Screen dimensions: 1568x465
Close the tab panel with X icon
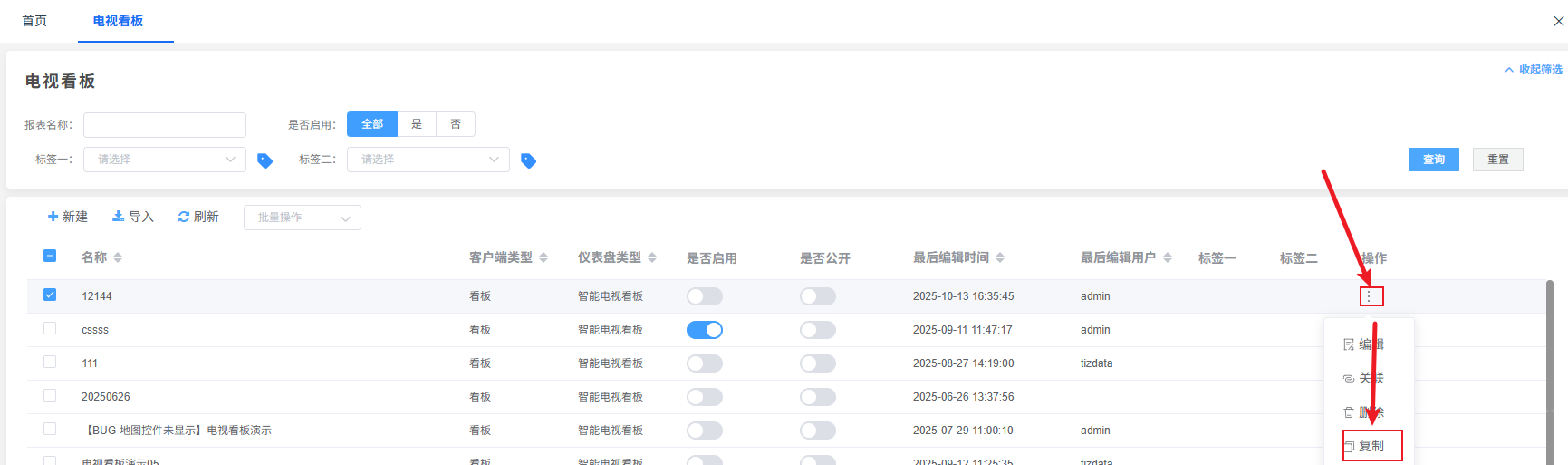[x=1559, y=21]
